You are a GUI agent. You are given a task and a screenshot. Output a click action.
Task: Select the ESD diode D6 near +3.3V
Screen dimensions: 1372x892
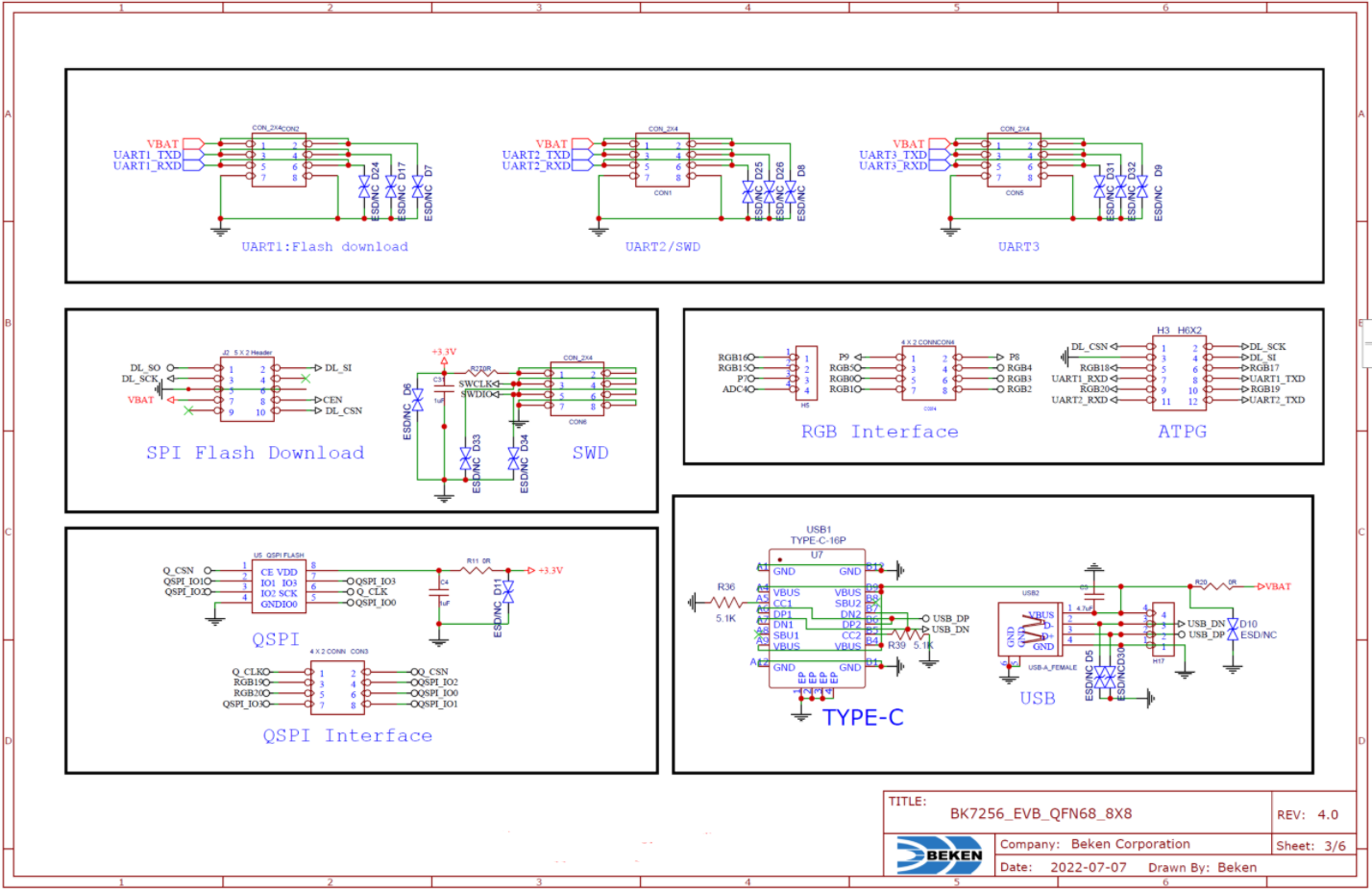417,401
